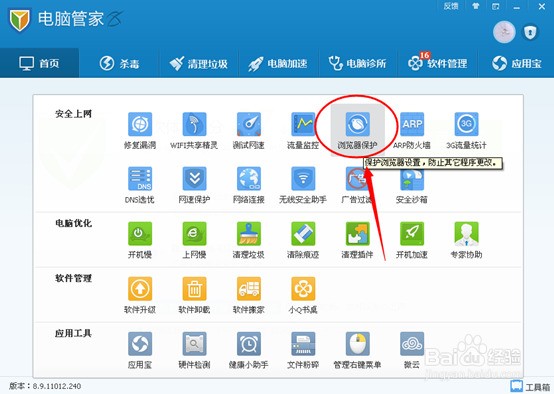Viewport: 554px width, 394px height.
Task: Open the 测试网速 speed test
Action: coord(249,124)
